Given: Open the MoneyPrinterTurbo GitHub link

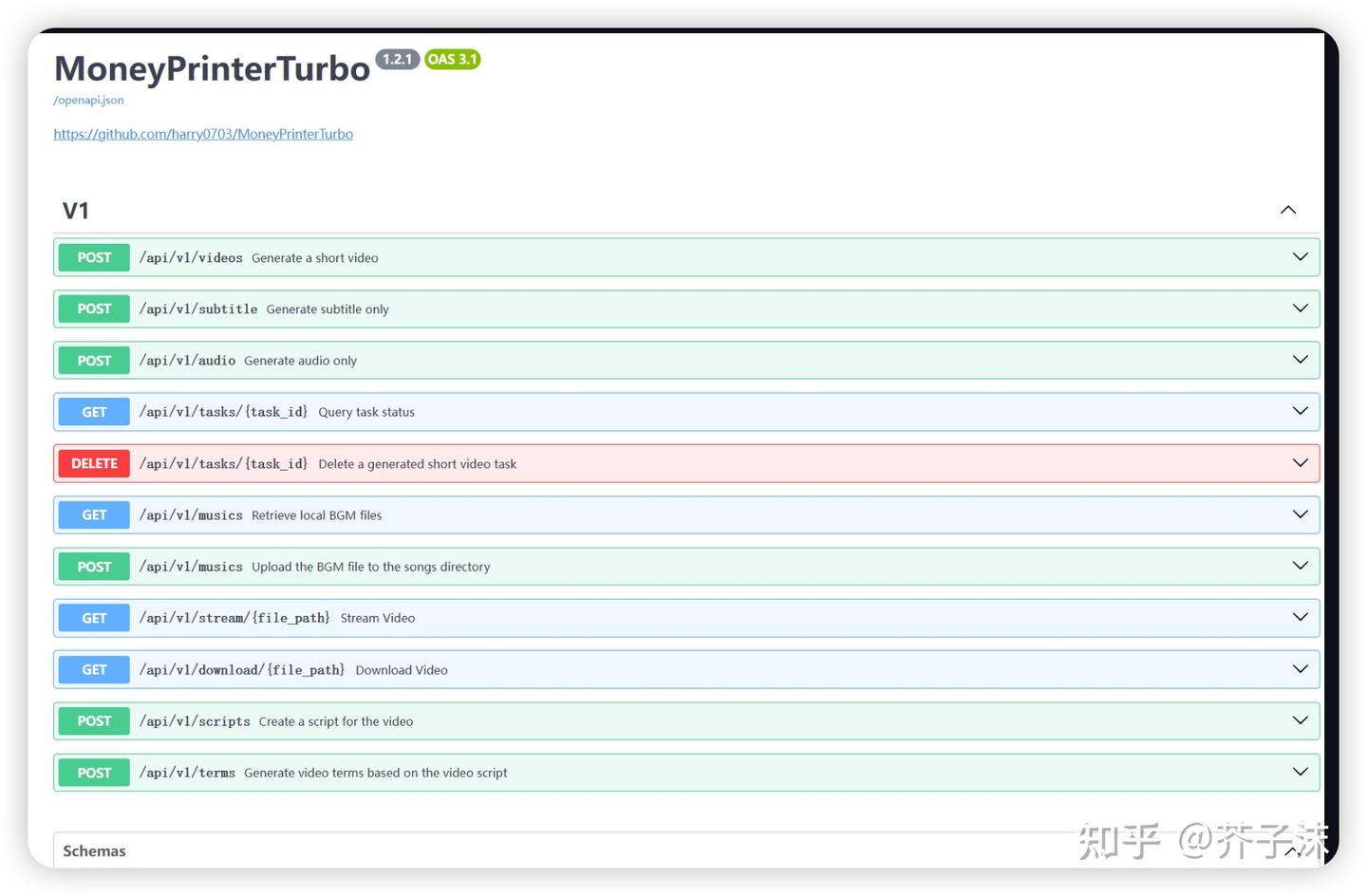Looking at the screenshot, I should pos(203,134).
